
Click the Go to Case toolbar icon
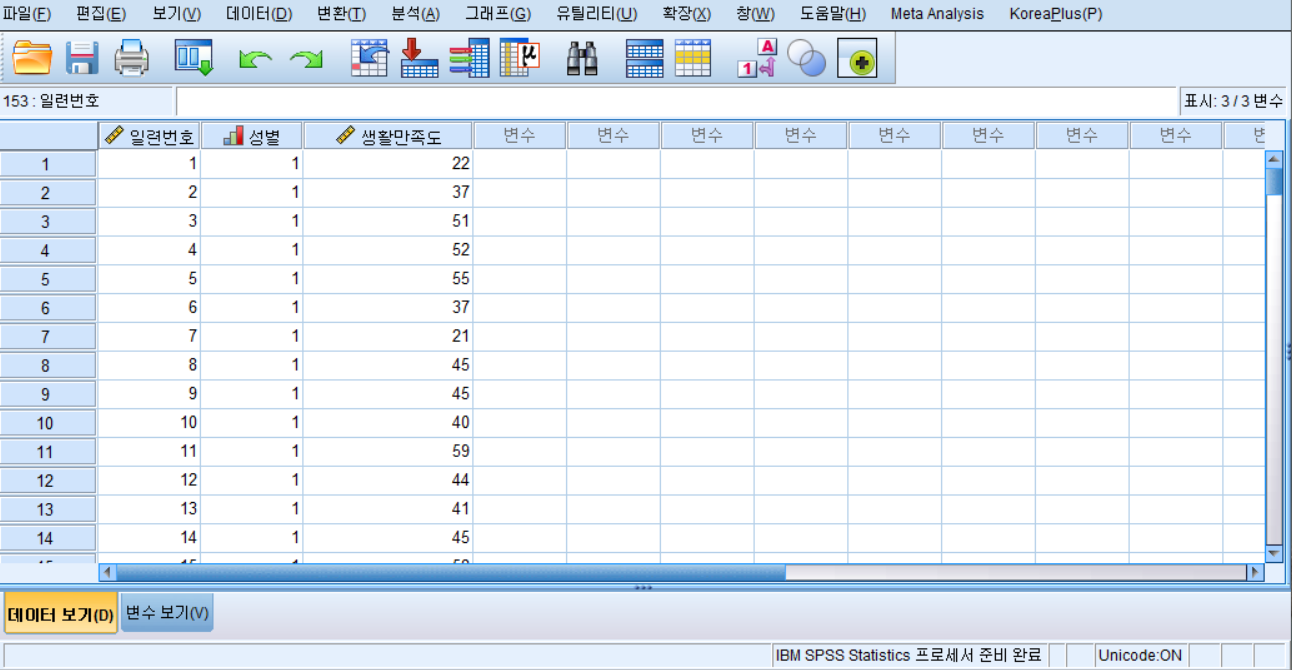370,58
